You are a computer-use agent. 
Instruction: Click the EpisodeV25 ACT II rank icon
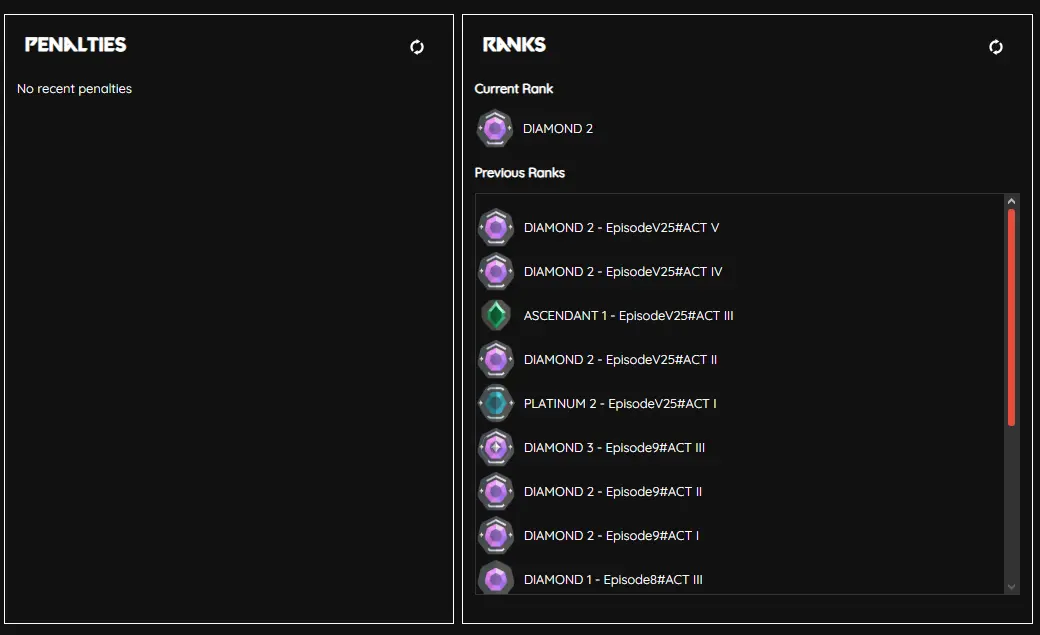click(x=496, y=360)
